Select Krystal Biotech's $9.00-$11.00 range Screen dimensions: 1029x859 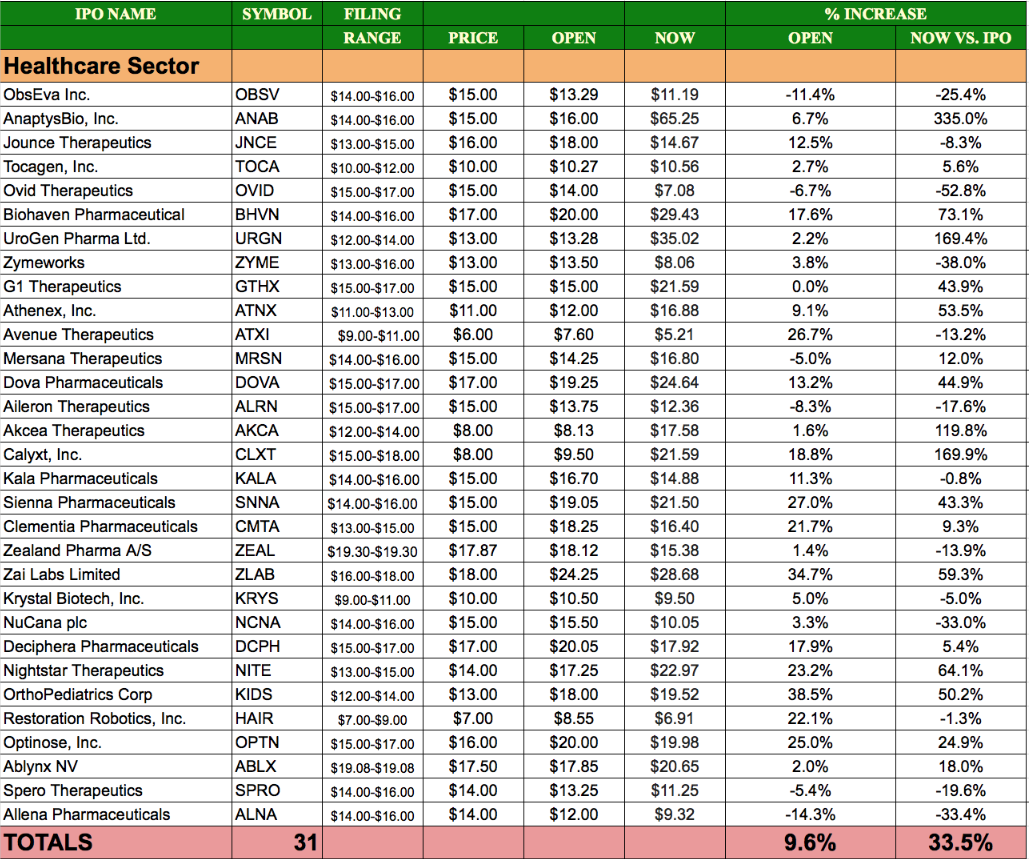coord(372,600)
